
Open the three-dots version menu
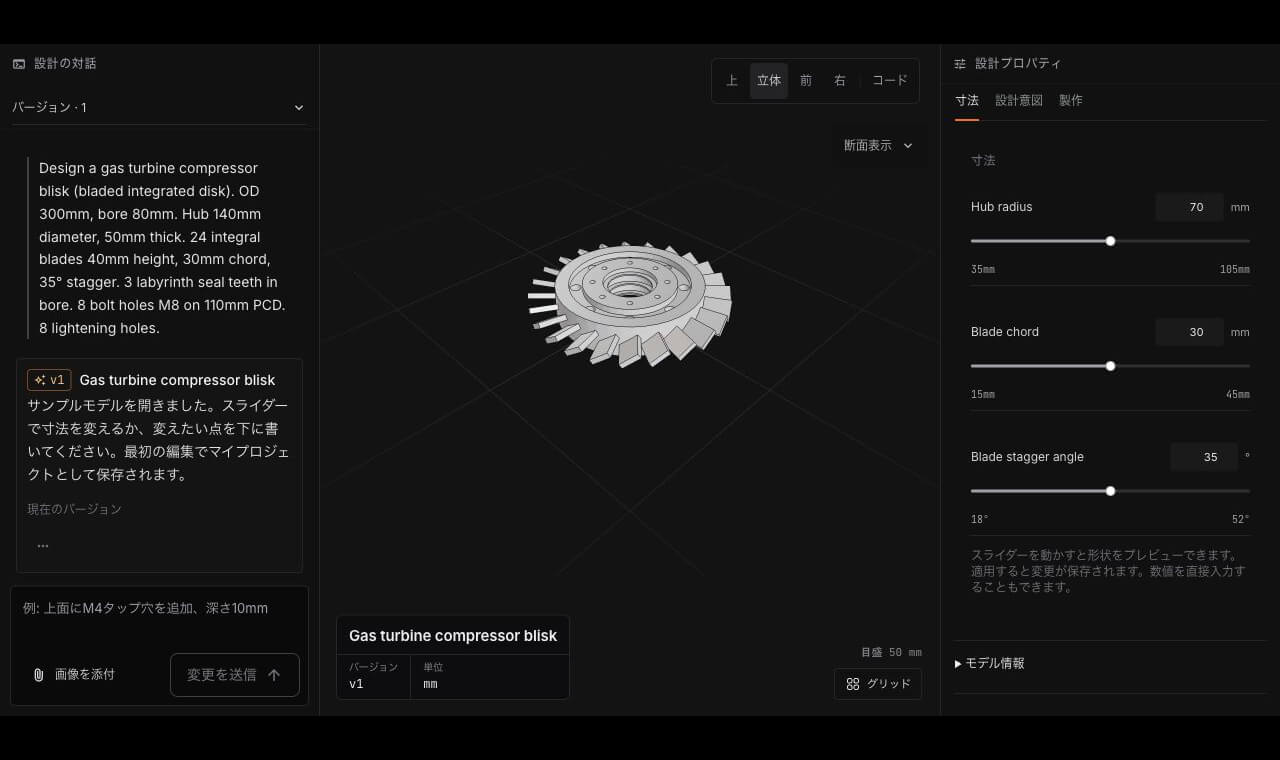pyautogui.click(x=43, y=546)
